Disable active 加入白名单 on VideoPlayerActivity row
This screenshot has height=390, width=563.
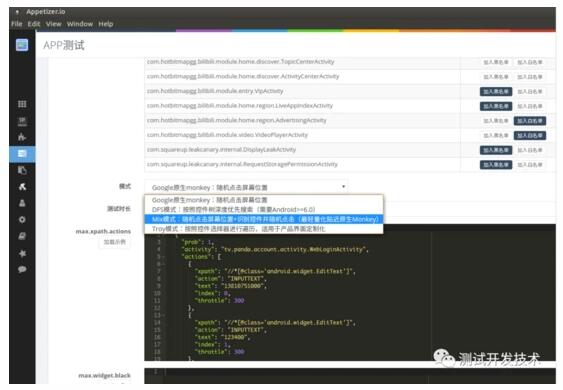[x=530, y=135]
